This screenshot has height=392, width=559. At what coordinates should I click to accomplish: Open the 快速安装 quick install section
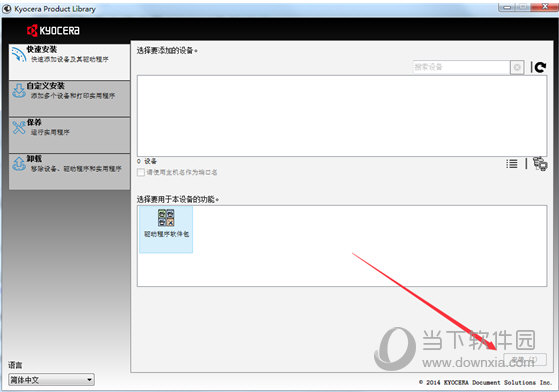pos(70,62)
